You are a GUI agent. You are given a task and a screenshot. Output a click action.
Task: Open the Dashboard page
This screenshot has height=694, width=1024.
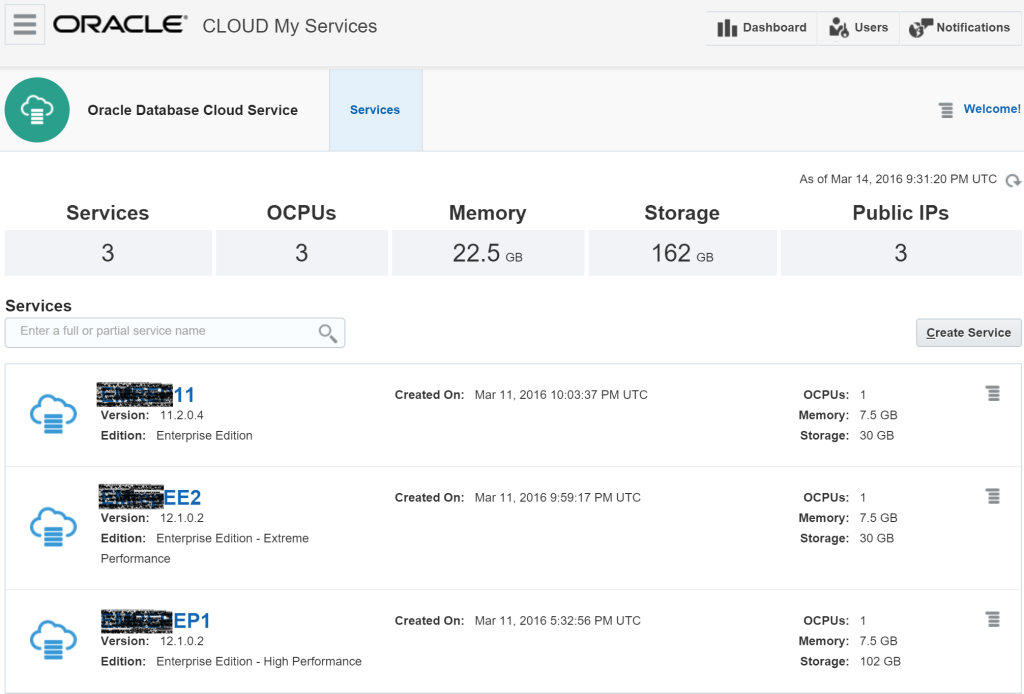(x=762, y=28)
